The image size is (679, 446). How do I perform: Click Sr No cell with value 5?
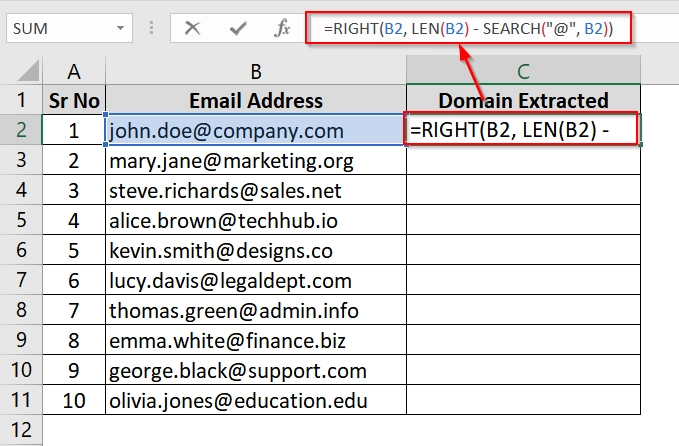click(x=74, y=250)
